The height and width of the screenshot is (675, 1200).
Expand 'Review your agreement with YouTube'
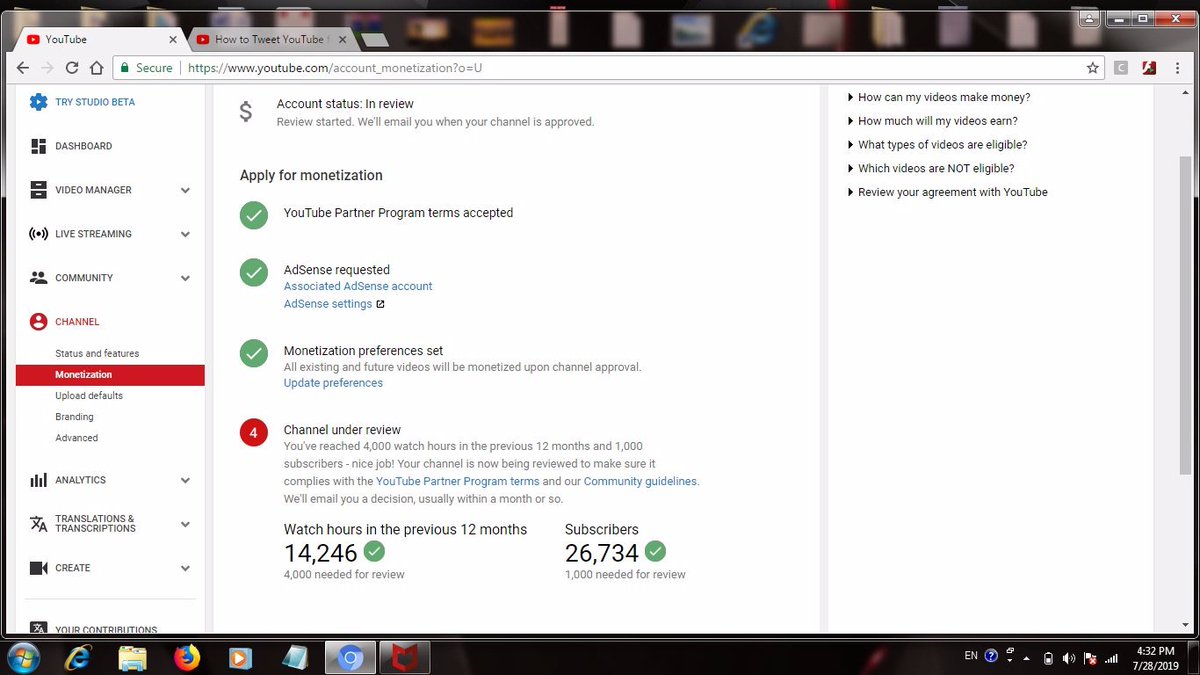pos(947,192)
